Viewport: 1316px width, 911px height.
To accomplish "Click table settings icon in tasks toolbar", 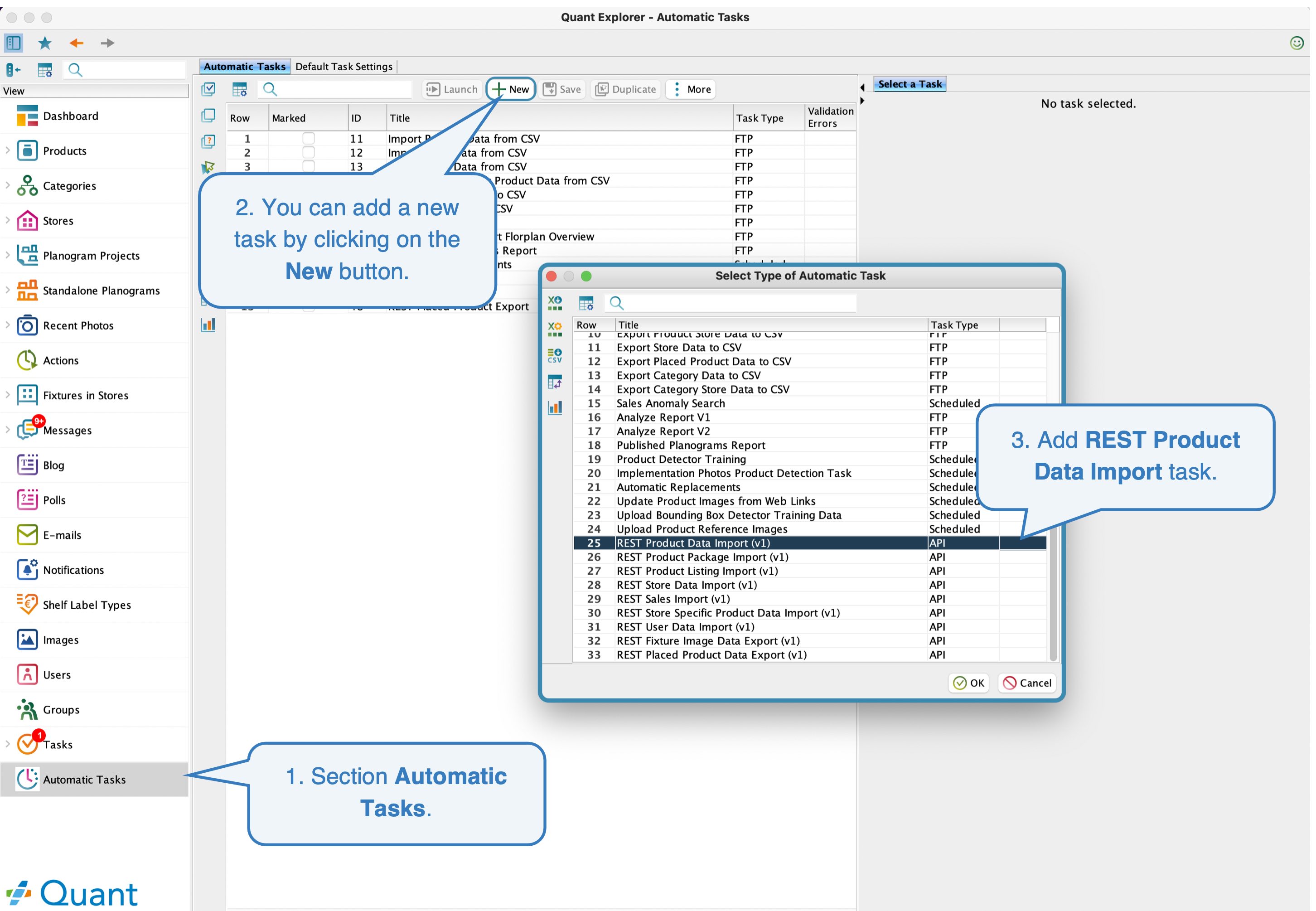I will click(240, 89).
